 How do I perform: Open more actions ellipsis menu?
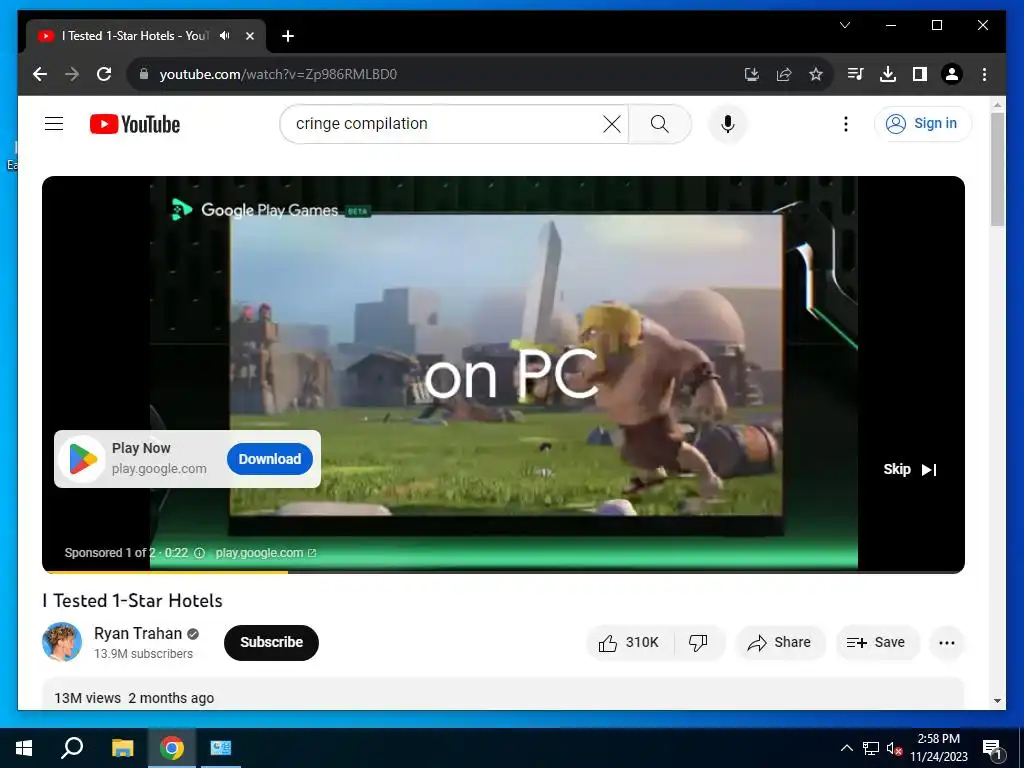[x=947, y=643]
